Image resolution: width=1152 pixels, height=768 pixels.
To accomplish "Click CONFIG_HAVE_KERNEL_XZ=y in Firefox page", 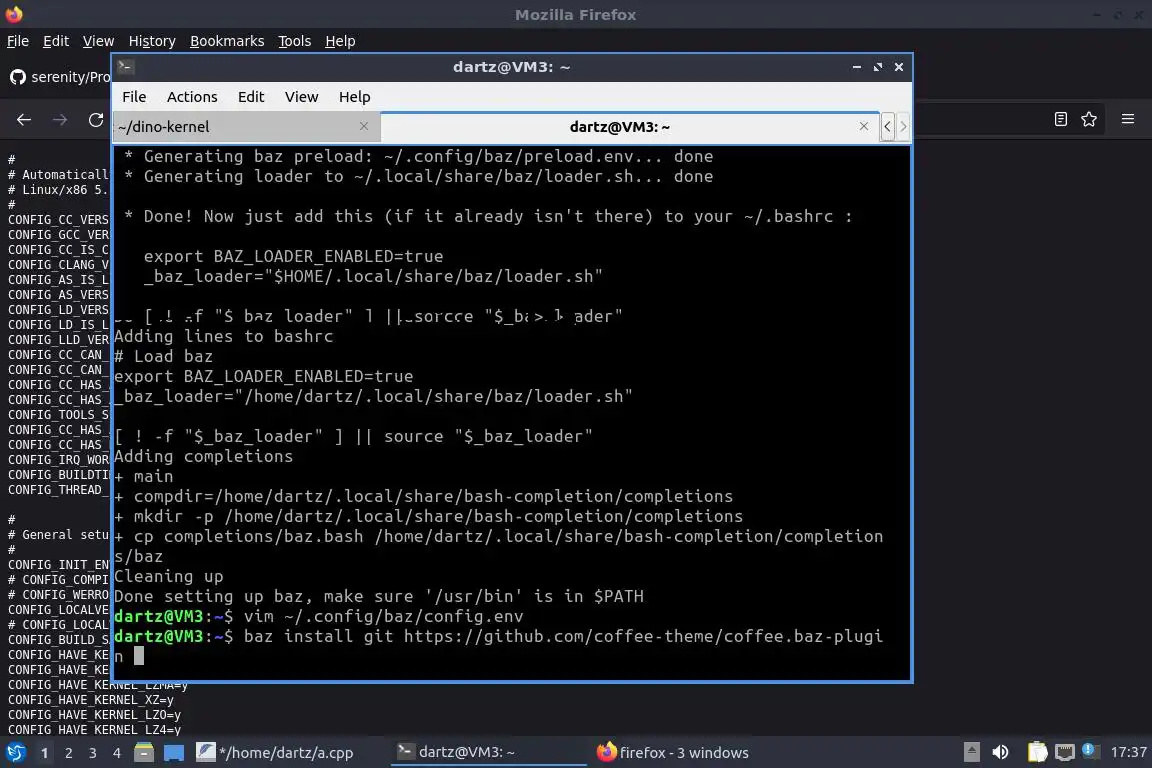I will pyautogui.click(x=91, y=700).
